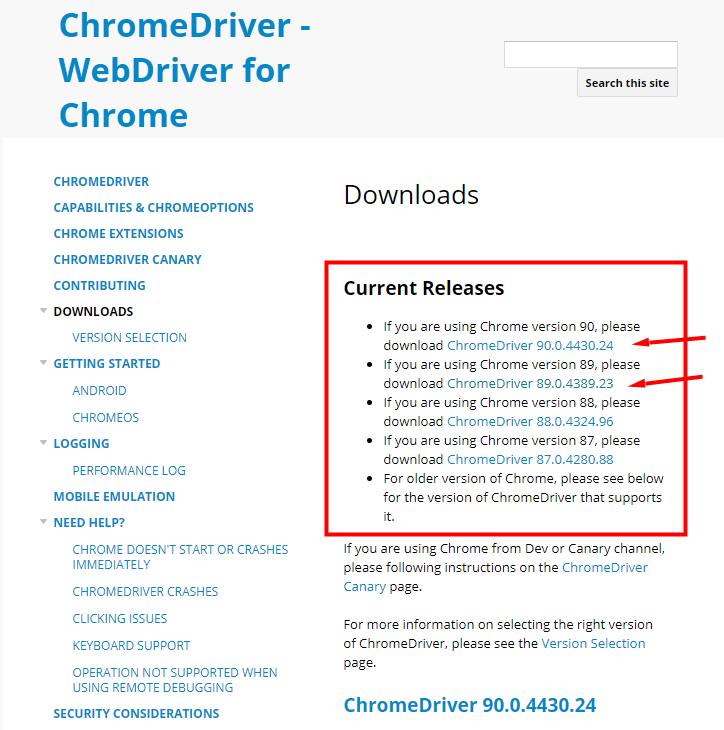The width and height of the screenshot is (724, 730).
Task: Click the Search this site button
Action: [x=627, y=83]
